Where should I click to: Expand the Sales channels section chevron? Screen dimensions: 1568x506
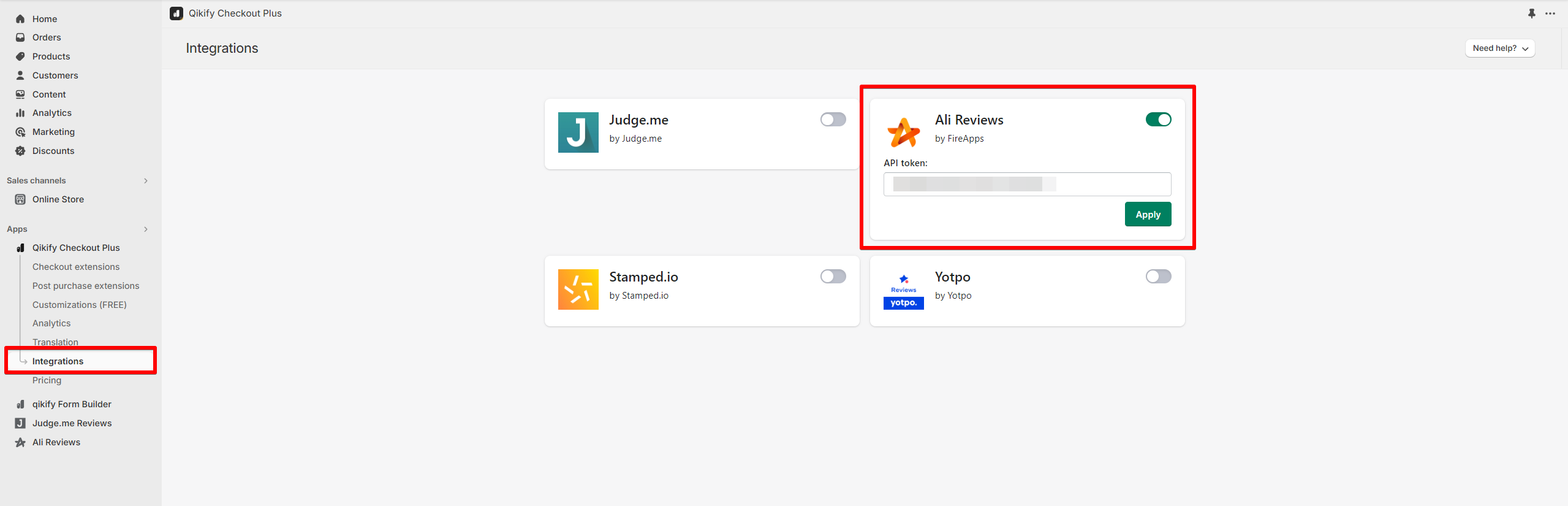(x=146, y=181)
